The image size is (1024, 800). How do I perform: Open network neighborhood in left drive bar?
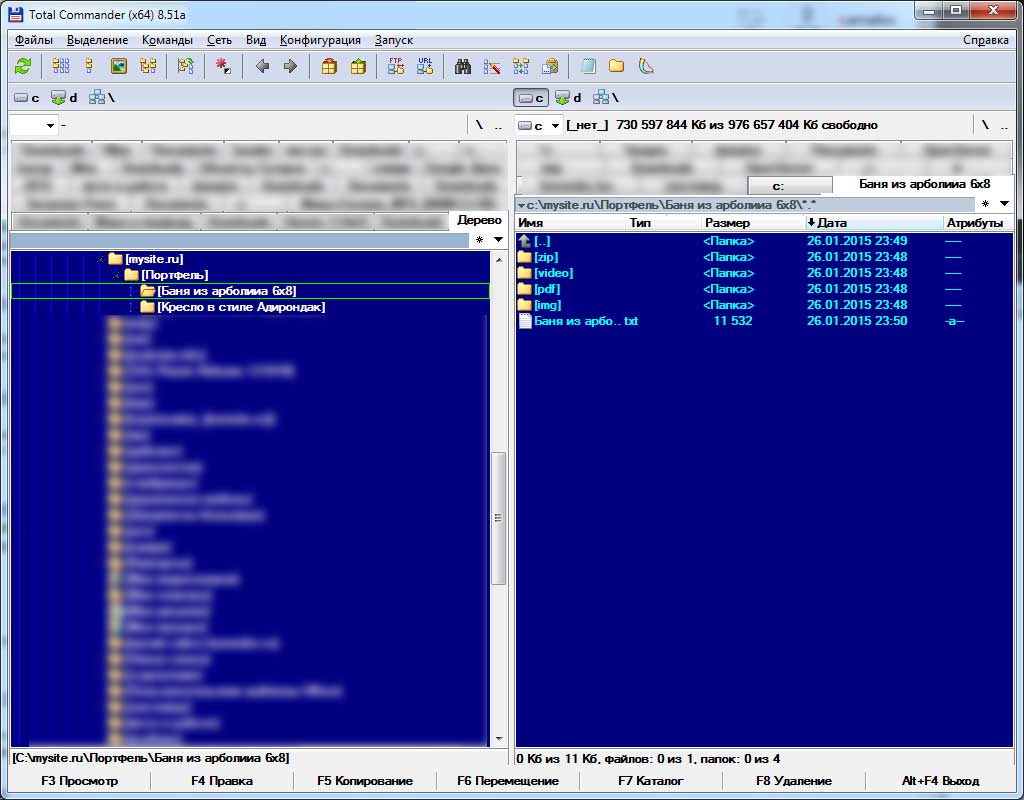pos(101,98)
